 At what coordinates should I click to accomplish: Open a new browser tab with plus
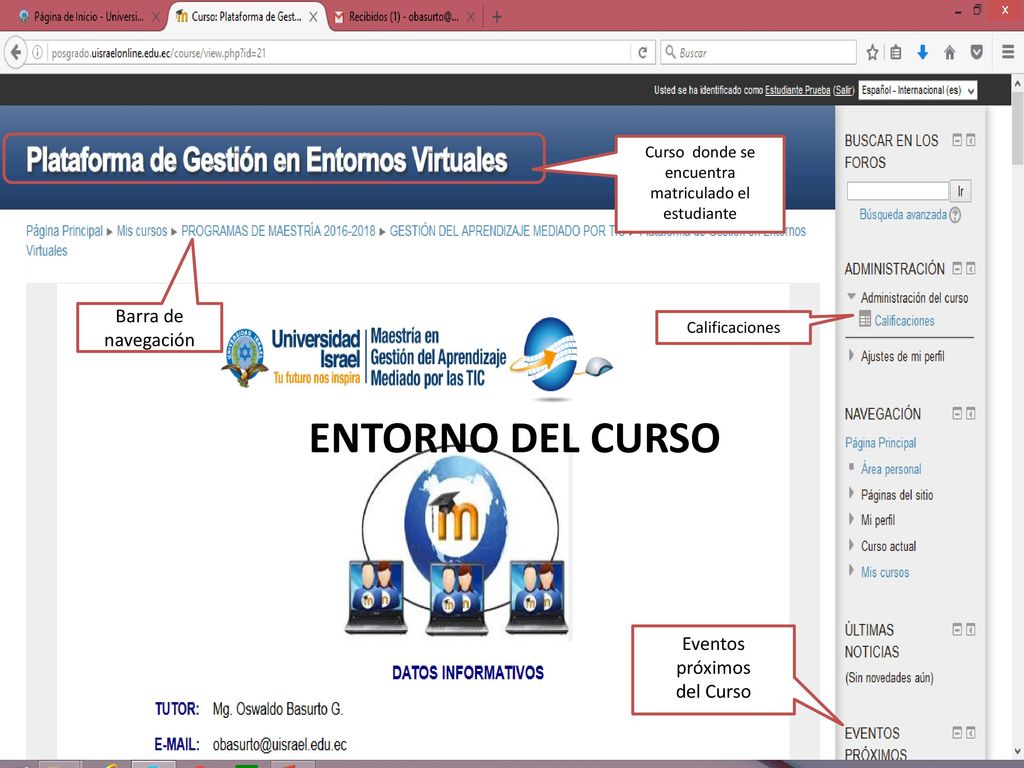pos(497,17)
